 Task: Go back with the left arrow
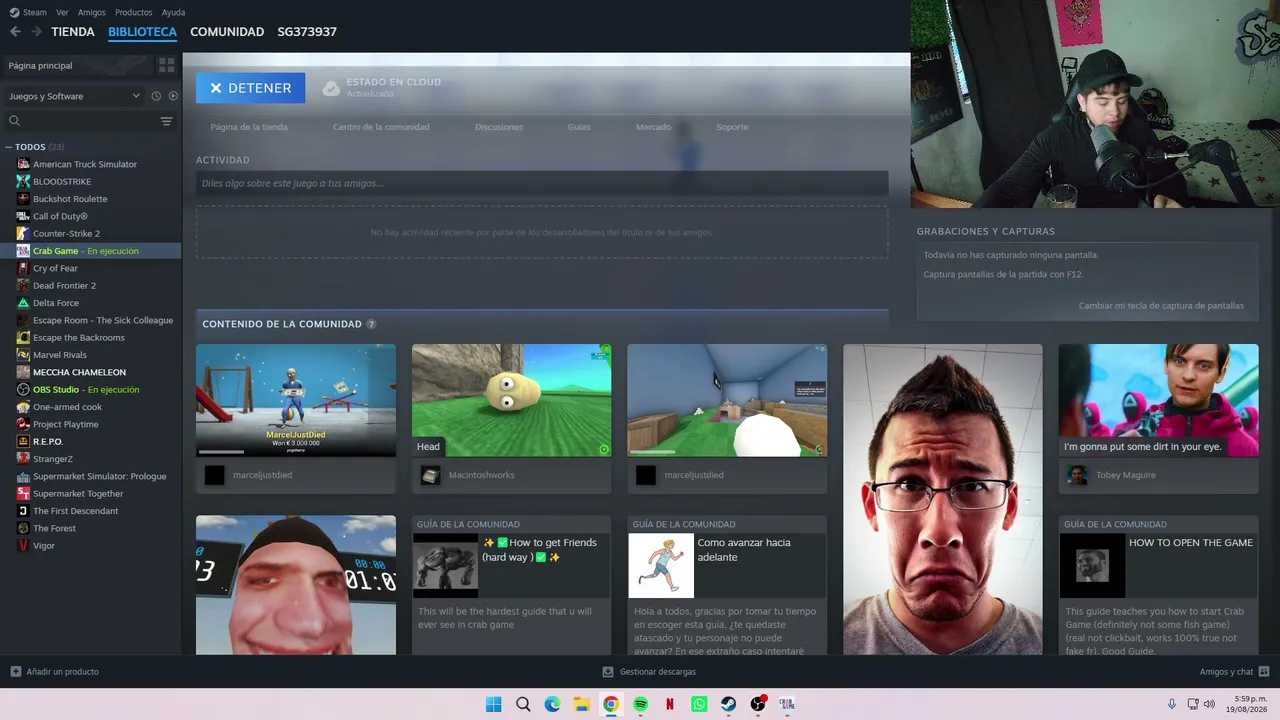pyautogui.click(x=15, y=32)
